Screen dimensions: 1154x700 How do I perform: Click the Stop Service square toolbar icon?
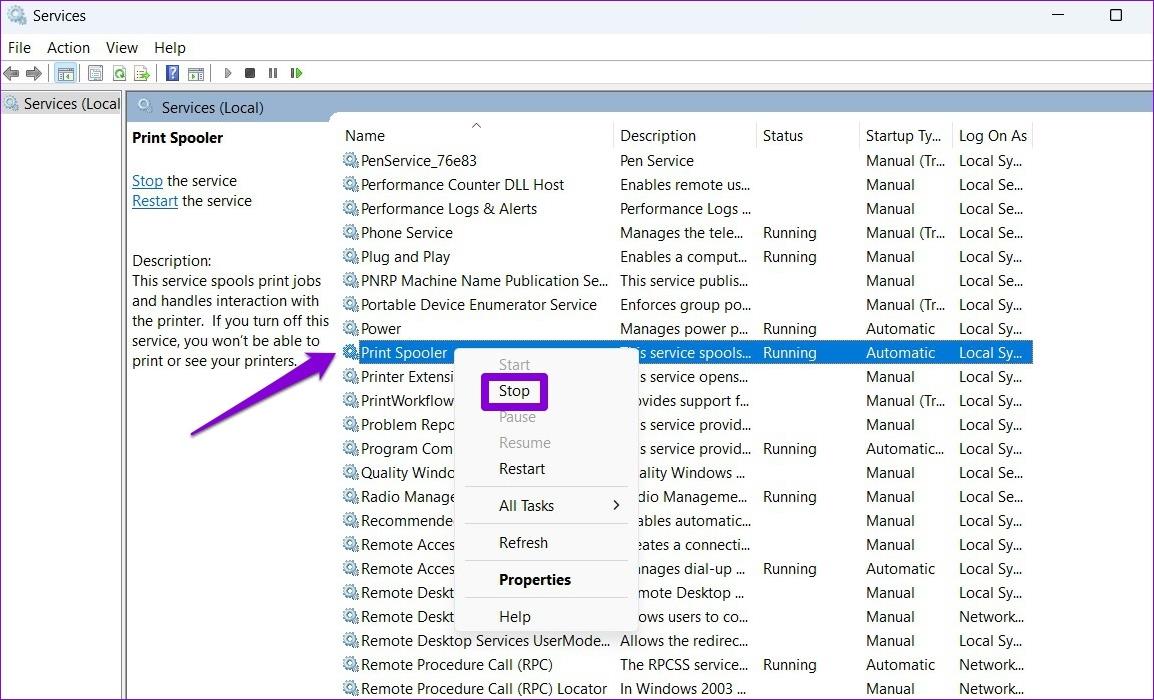coord(251,72)
